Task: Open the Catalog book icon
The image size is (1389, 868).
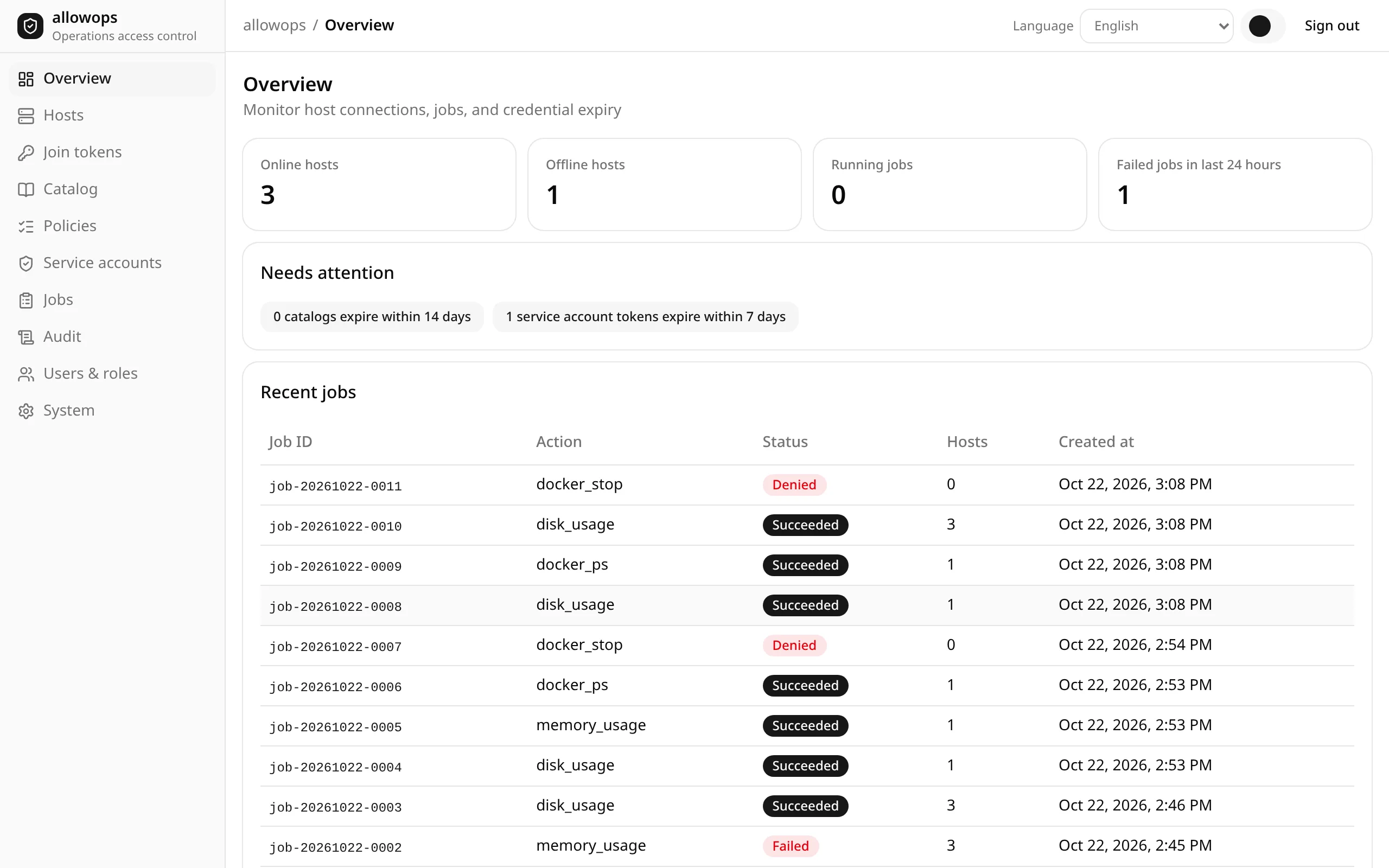Action: (x=26, y=189)
